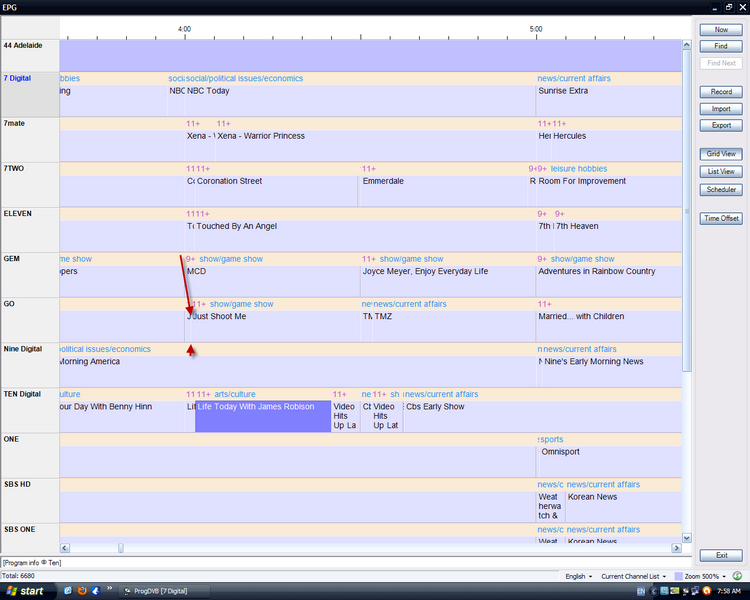The height and width of the screenshot is (600, 750).
Task: Click the EN language indicator in tray
Action: 641,591
